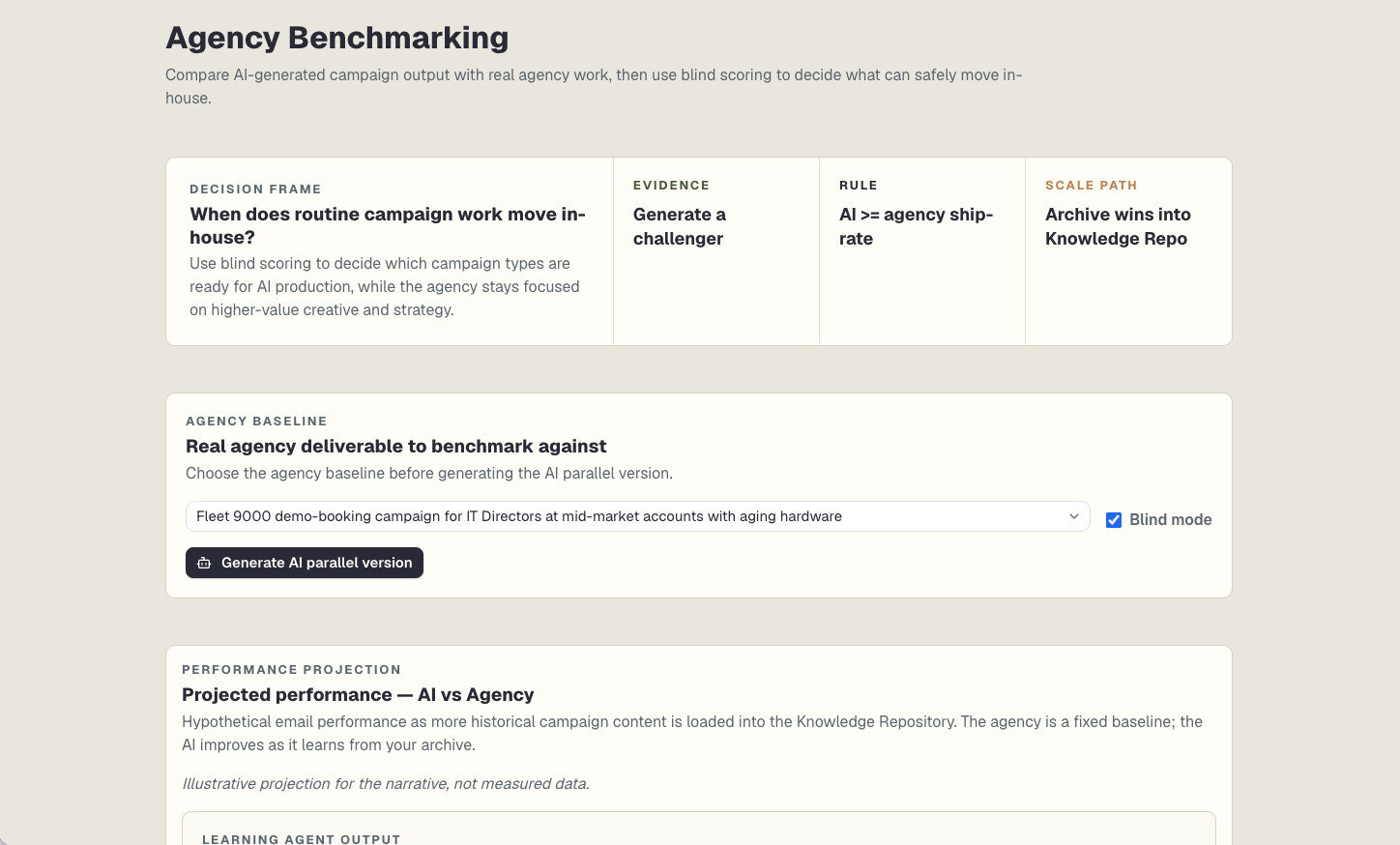This screenshot has width=1400, height=845.
Task: Click the 'SCALE PATH' label
Action: [x=1092, y=186]
